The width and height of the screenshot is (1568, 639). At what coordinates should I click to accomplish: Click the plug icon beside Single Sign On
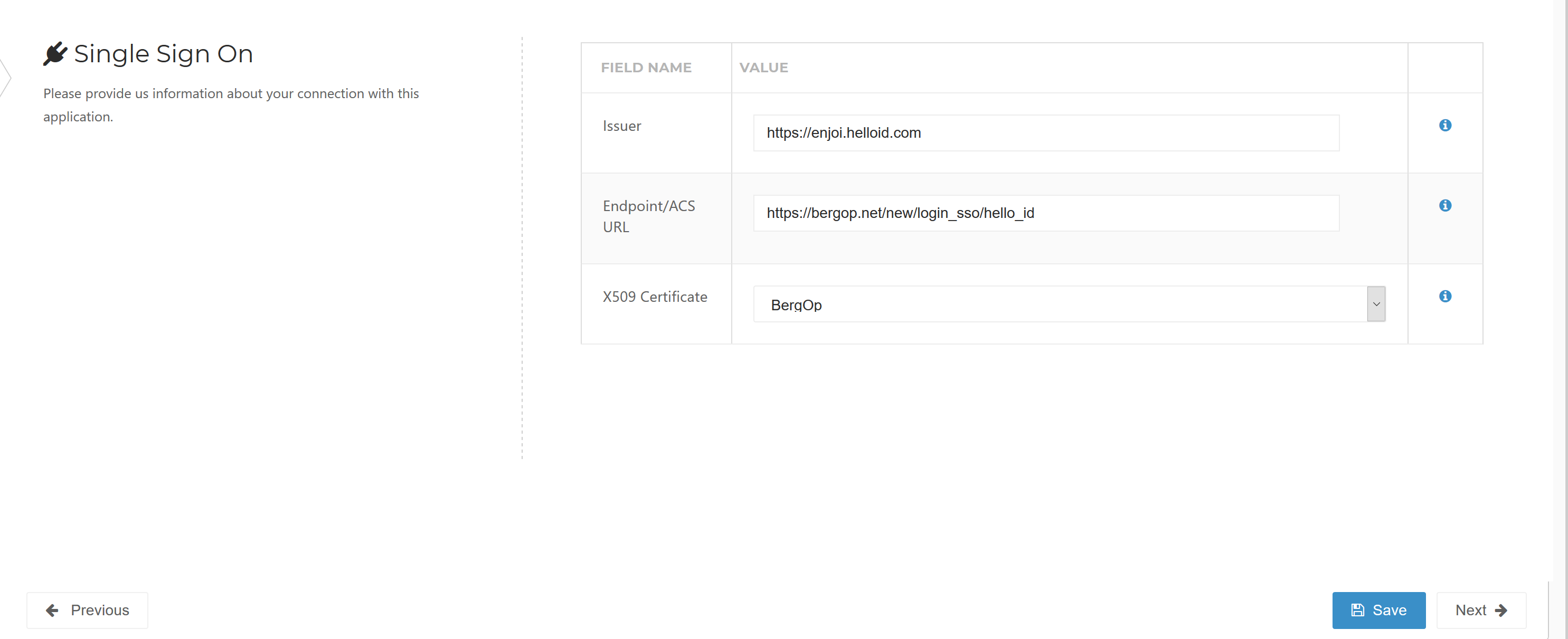55,53
